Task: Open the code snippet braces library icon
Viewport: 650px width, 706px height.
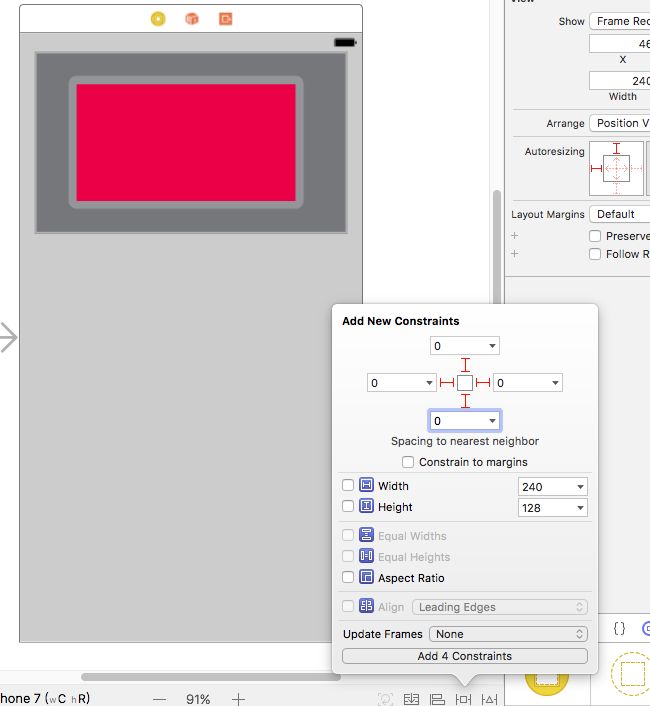Action: point(619,628)
